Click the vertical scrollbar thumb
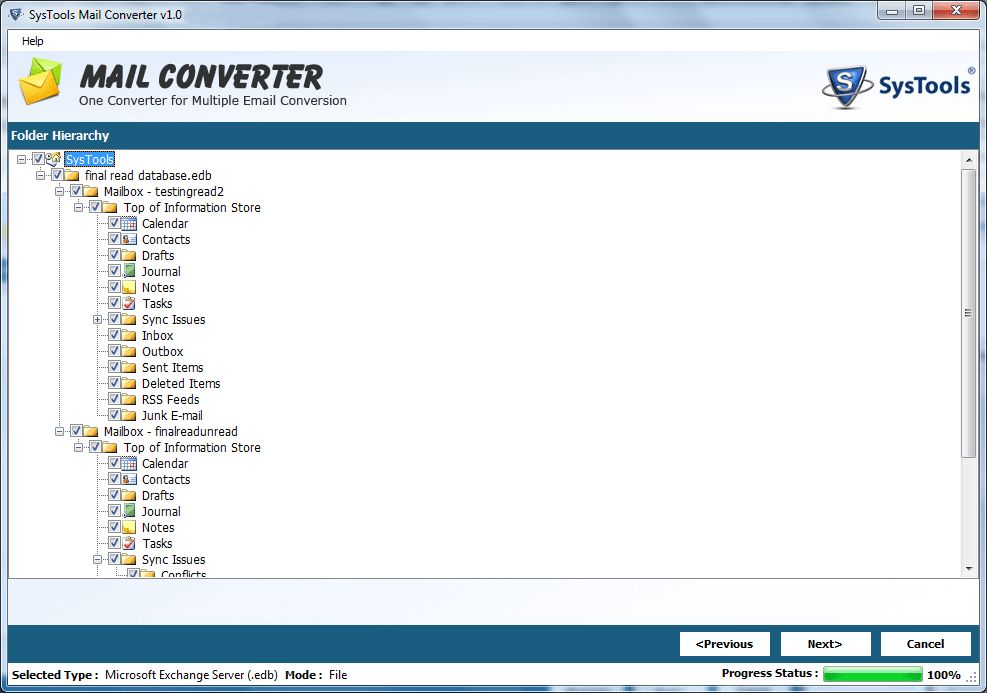The image size is (987, 693). click(968, 313)
